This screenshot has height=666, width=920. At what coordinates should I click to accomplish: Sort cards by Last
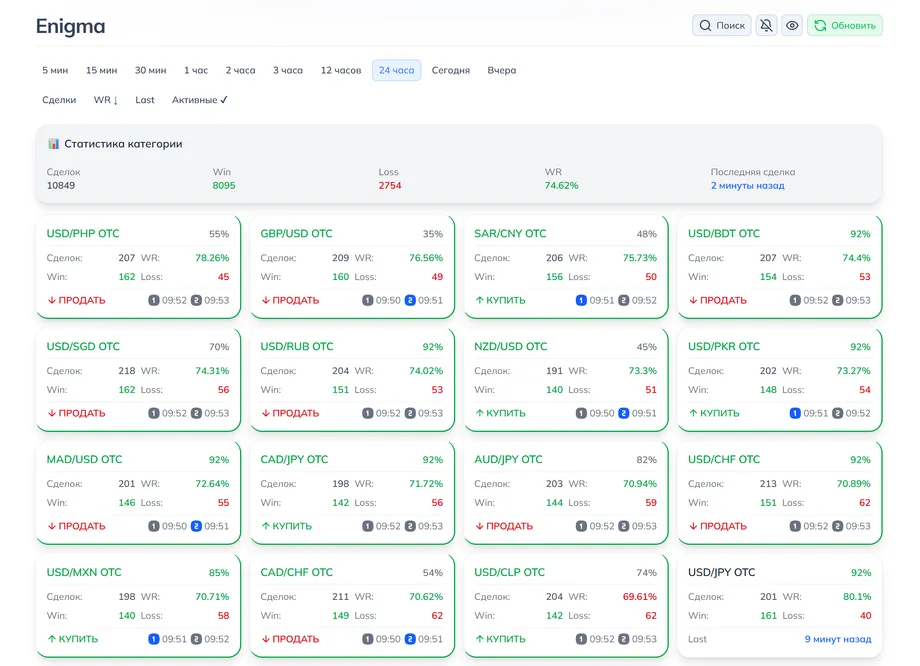pyautogui.click(x=145, y=100)
